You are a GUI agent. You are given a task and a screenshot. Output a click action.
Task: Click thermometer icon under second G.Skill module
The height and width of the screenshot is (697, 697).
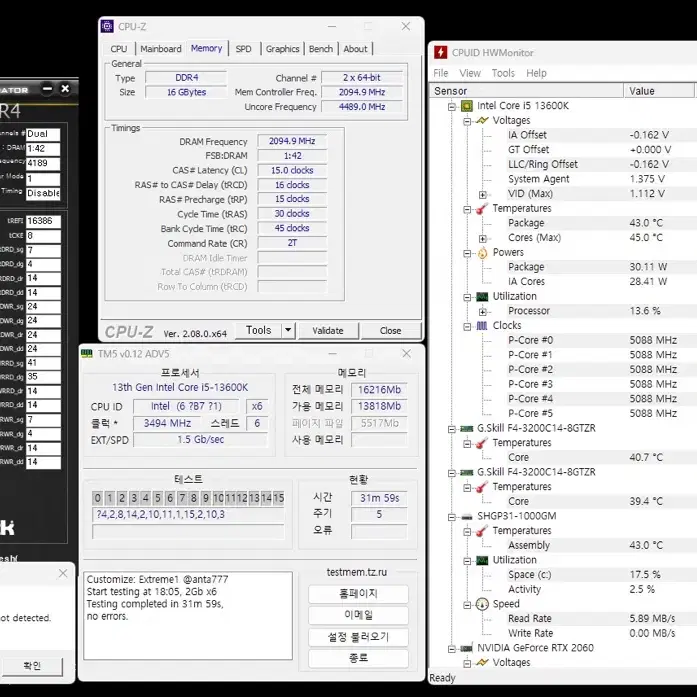[x=482, y=487]
